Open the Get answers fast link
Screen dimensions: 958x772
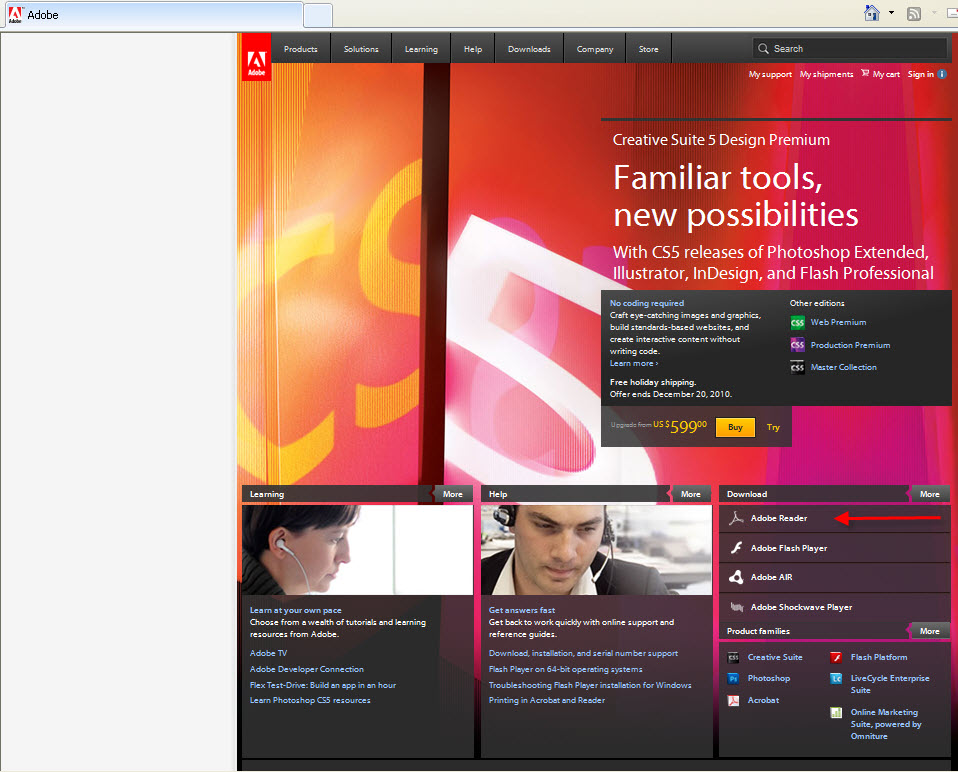tap(522, 610)
